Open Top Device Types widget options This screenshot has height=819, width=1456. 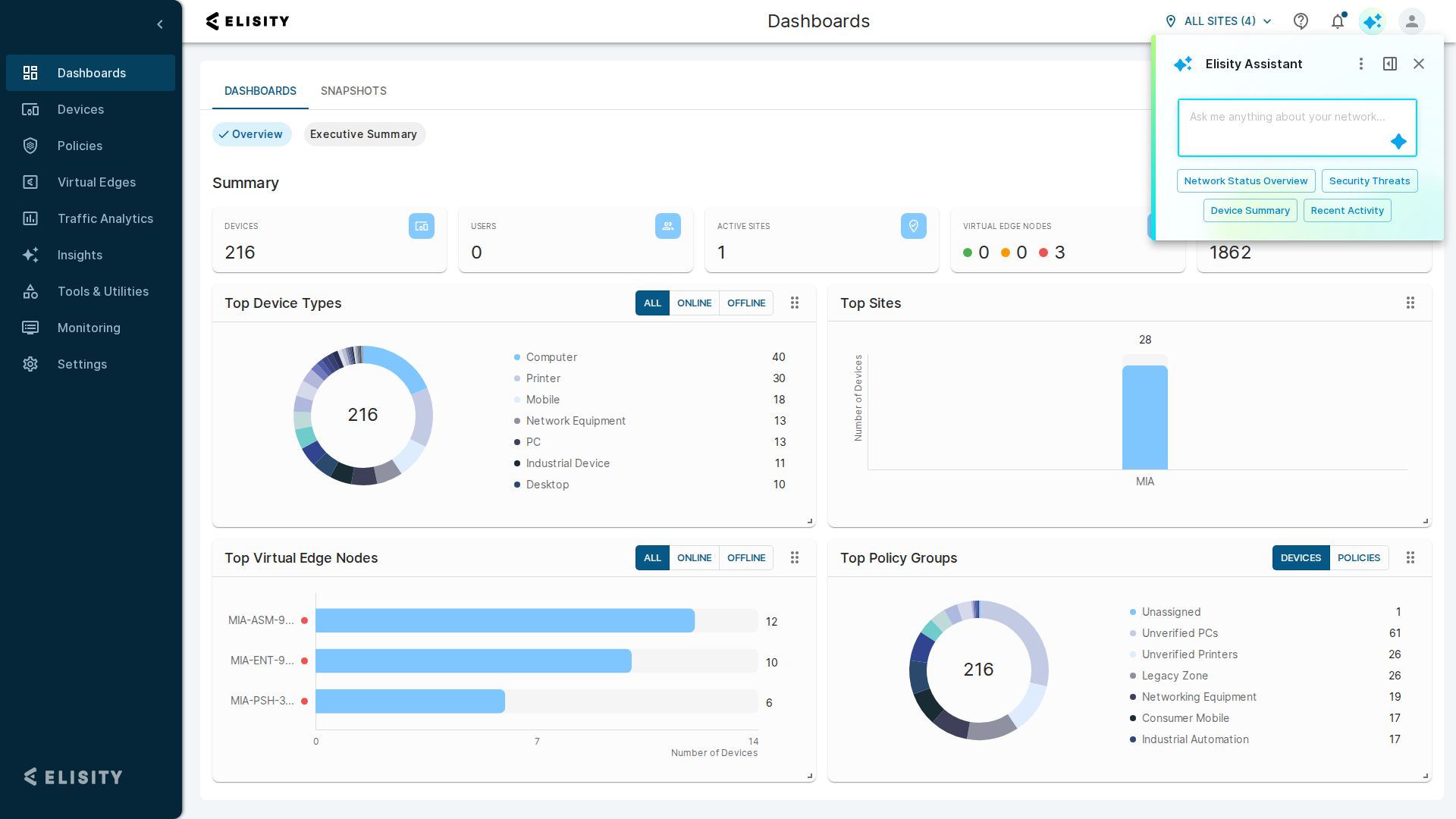(795, 303)
